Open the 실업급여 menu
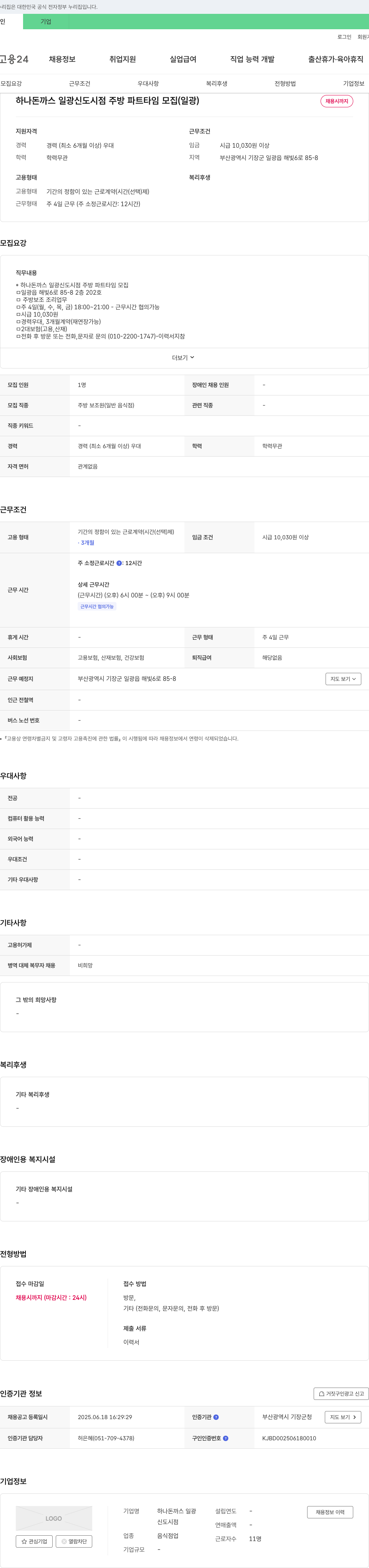The height and width of the screenshot is (1568, 369). click(x=183, y=59)
